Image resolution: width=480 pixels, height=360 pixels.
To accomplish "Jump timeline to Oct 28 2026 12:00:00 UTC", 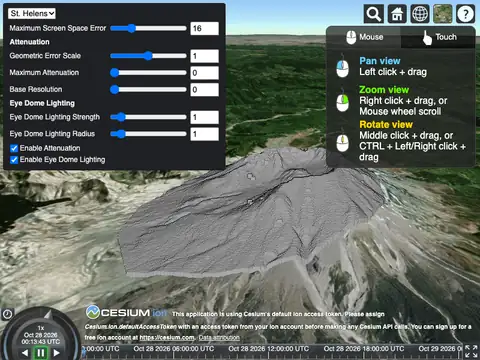I will coord(269,349).
